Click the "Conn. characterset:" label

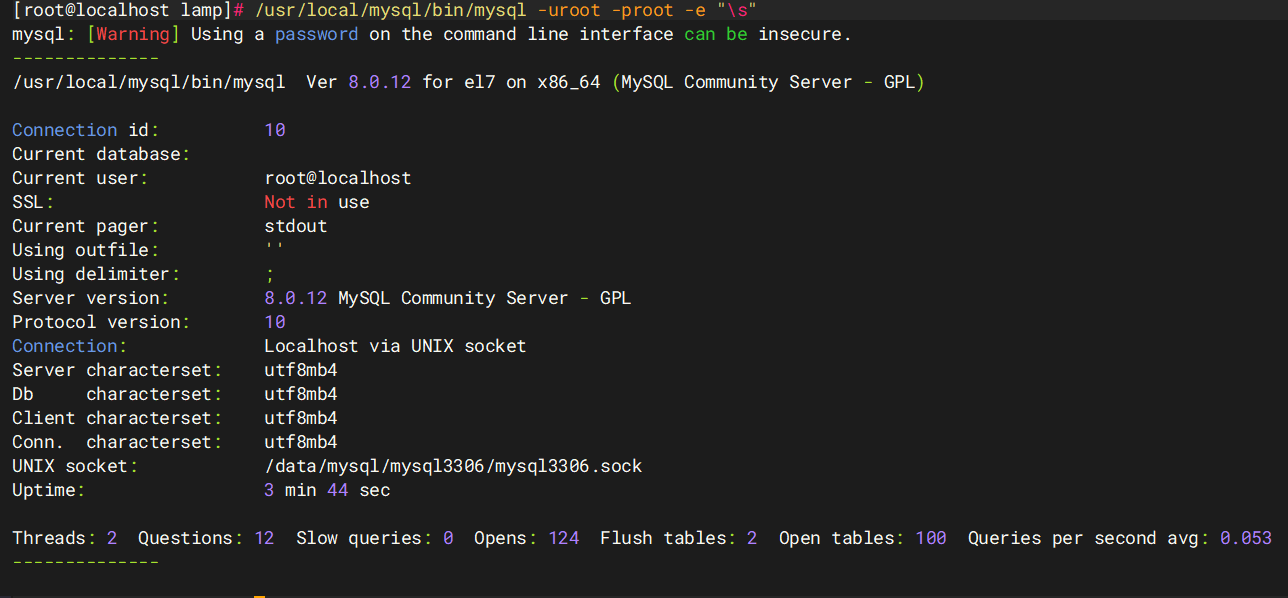117,442
